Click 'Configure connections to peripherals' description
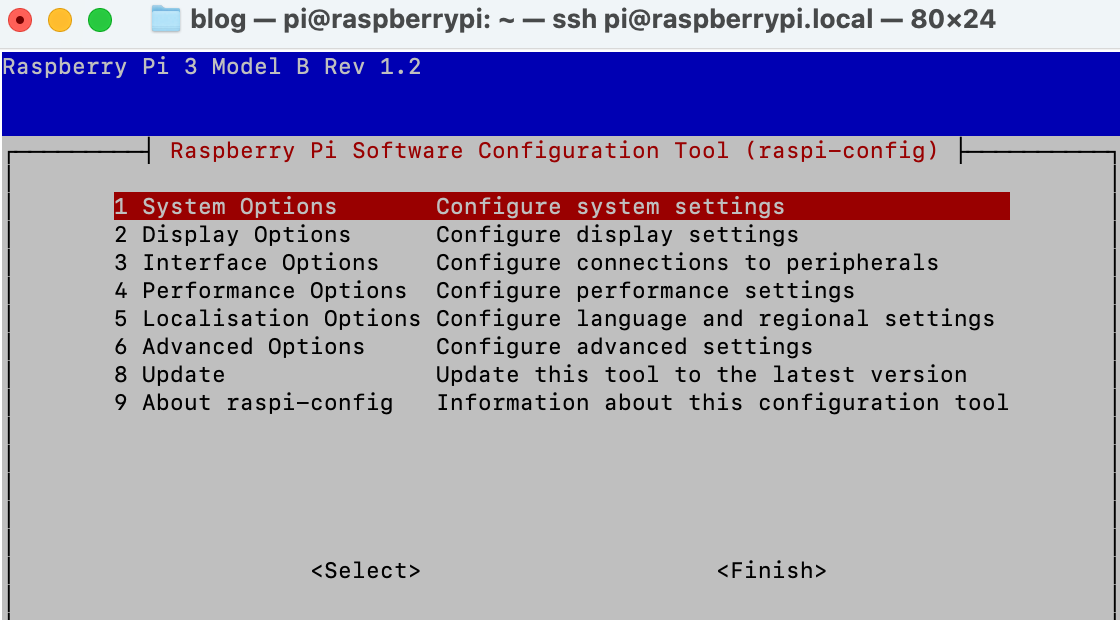 pyautogui.click(x=687, y=262)
